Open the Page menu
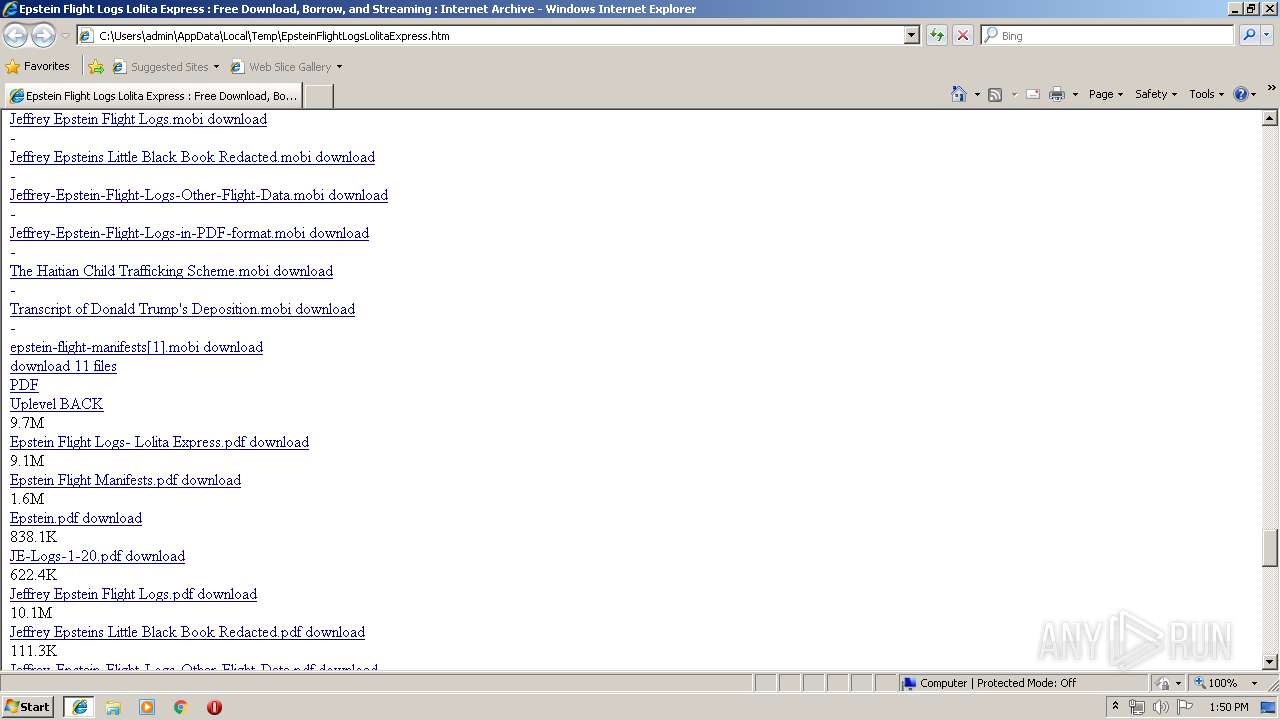The image size is (1280, 720). (1105, 94)
